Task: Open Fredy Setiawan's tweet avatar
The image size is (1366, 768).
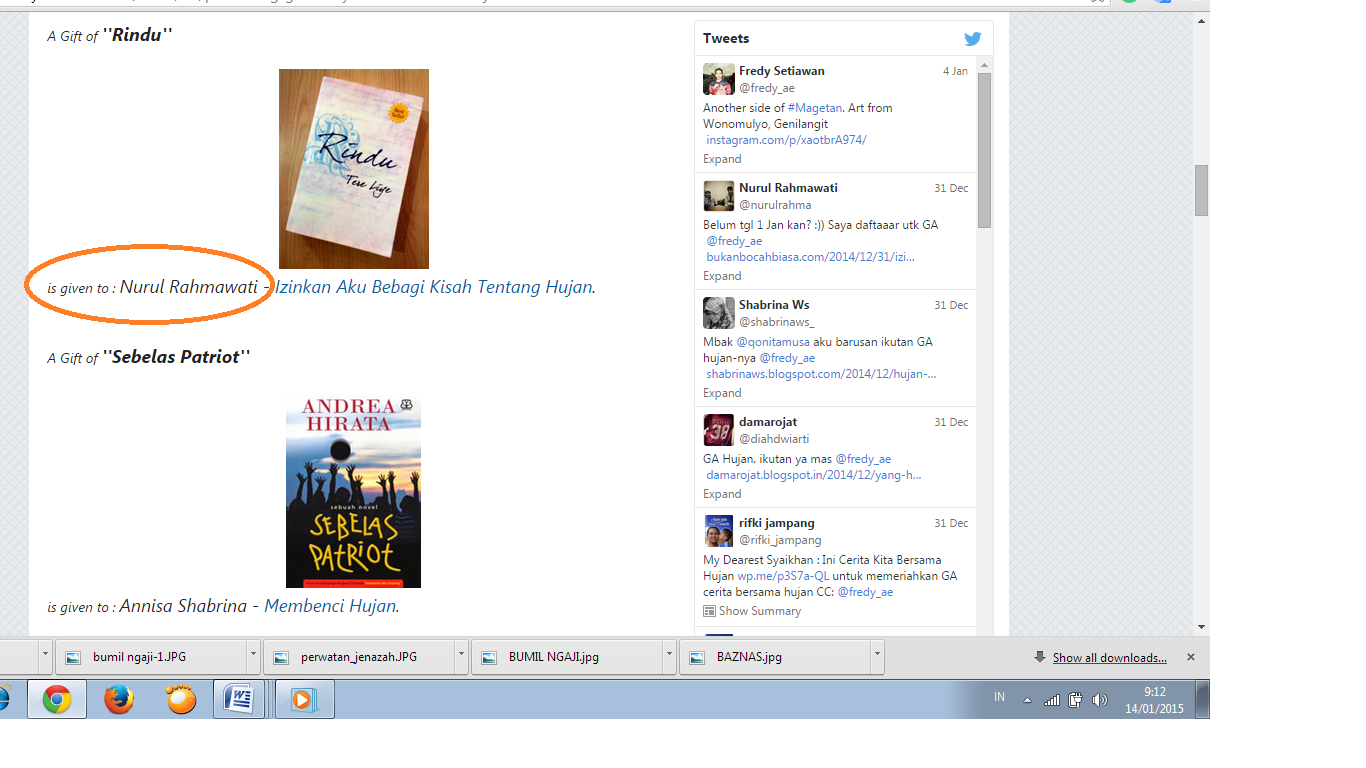Action: click(718, 79)
